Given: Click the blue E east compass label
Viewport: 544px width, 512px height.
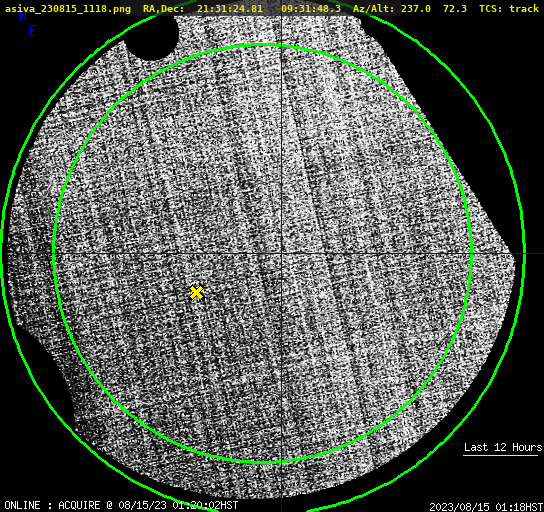Looking at the screenshot, I should coord(33,31).
